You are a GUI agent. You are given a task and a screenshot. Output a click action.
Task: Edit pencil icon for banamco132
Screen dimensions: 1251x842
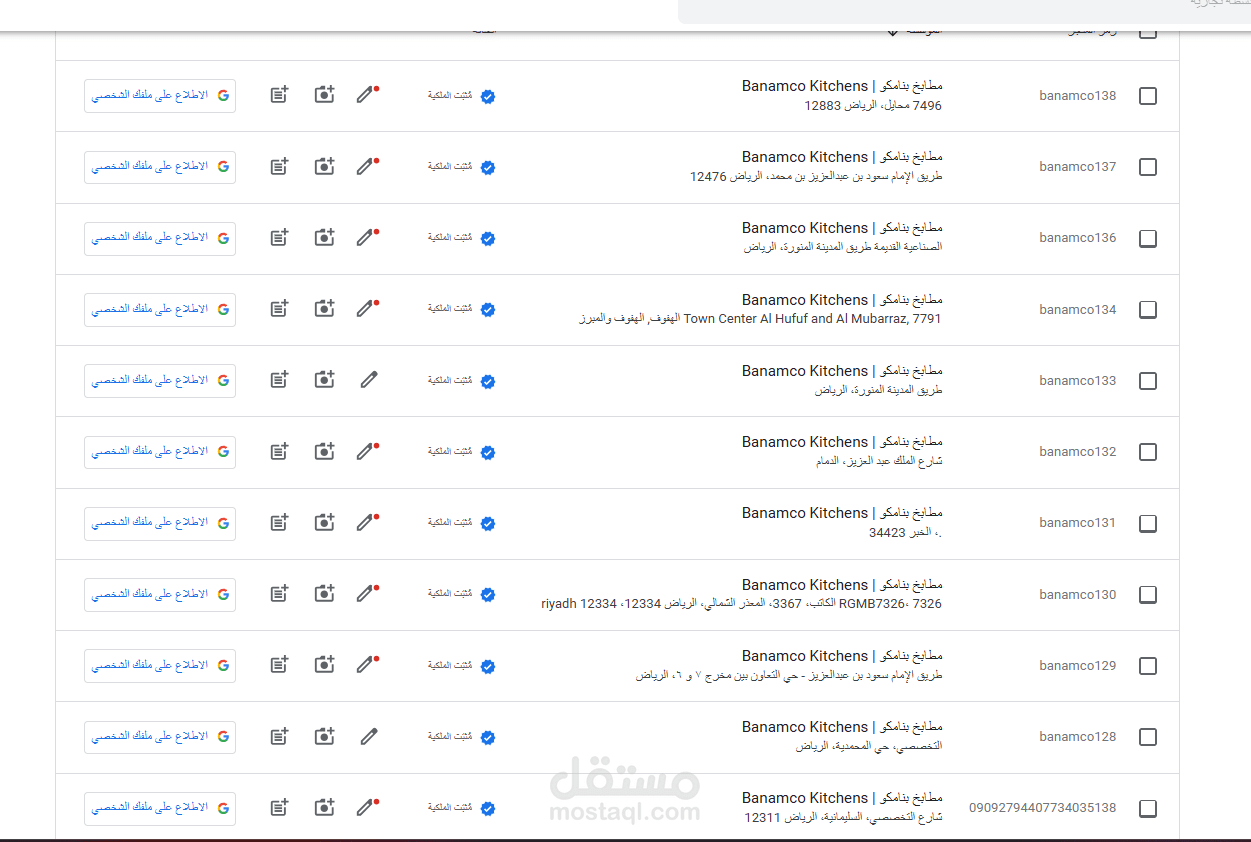[x=367, y=452]
